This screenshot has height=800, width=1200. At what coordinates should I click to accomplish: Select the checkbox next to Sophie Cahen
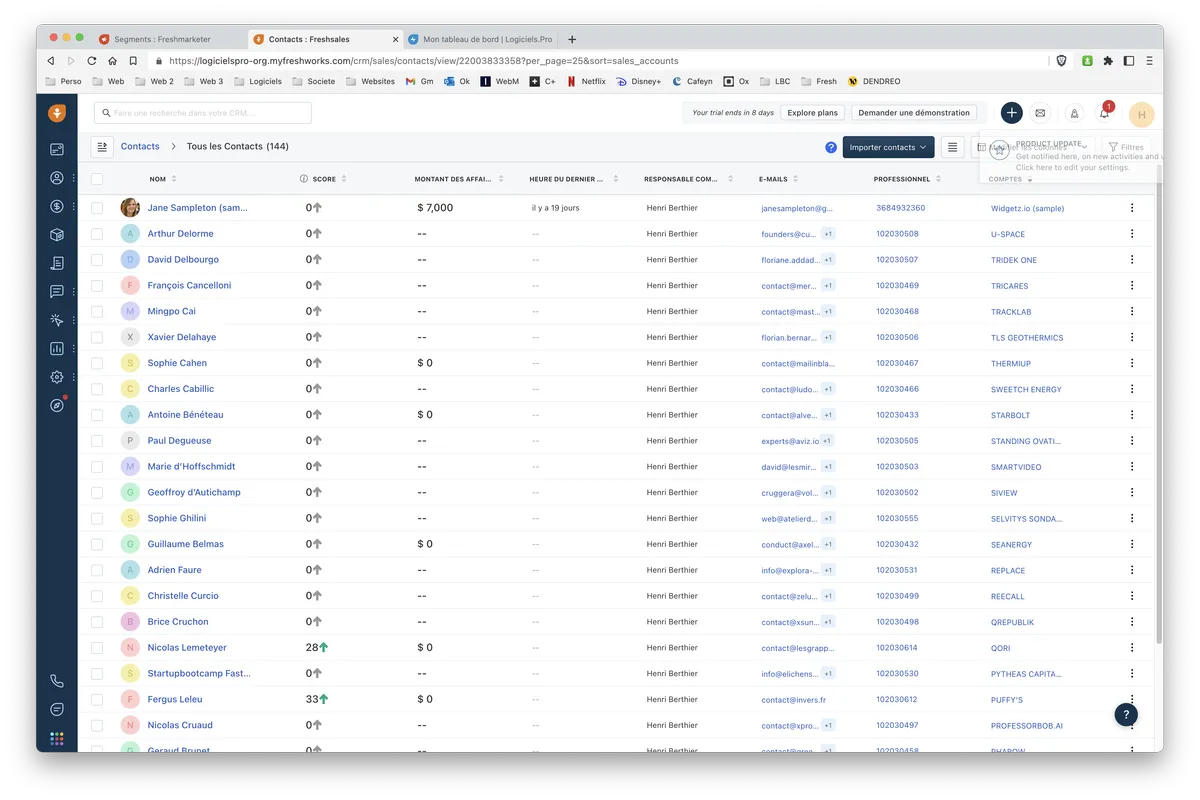tap(97, 363)
